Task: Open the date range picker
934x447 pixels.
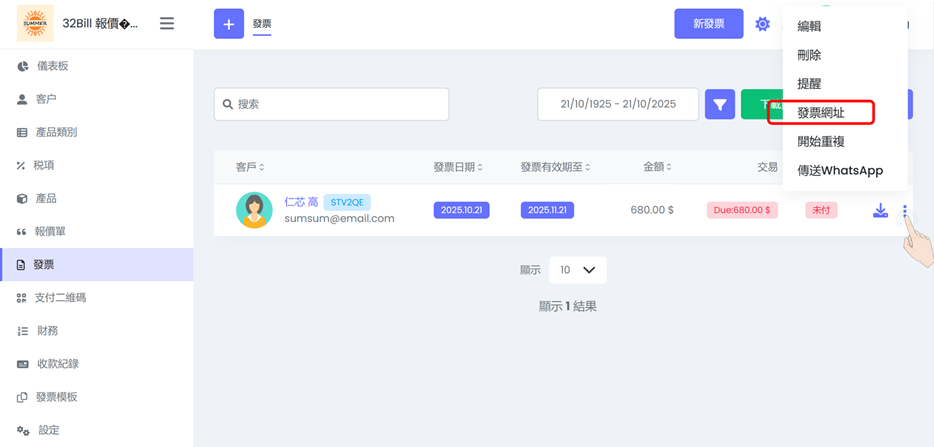Action: tap(617, 104)
